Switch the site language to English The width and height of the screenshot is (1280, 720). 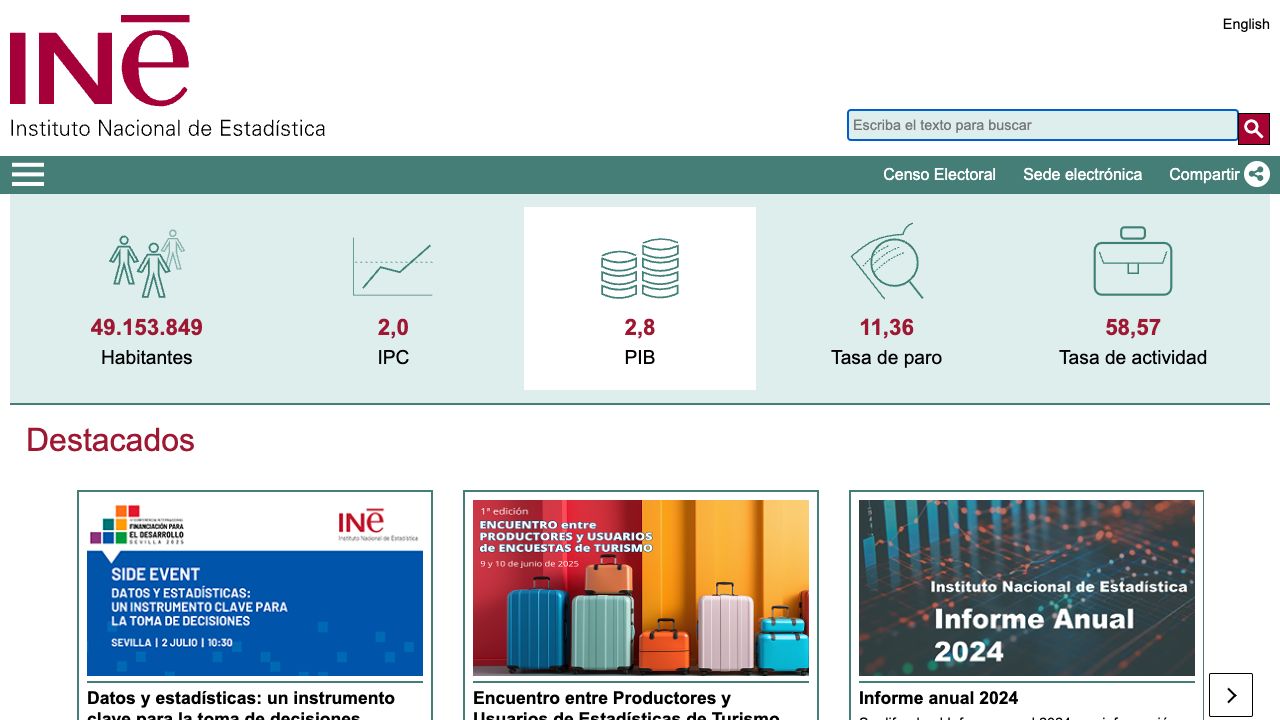click(x=1245, y=24)
